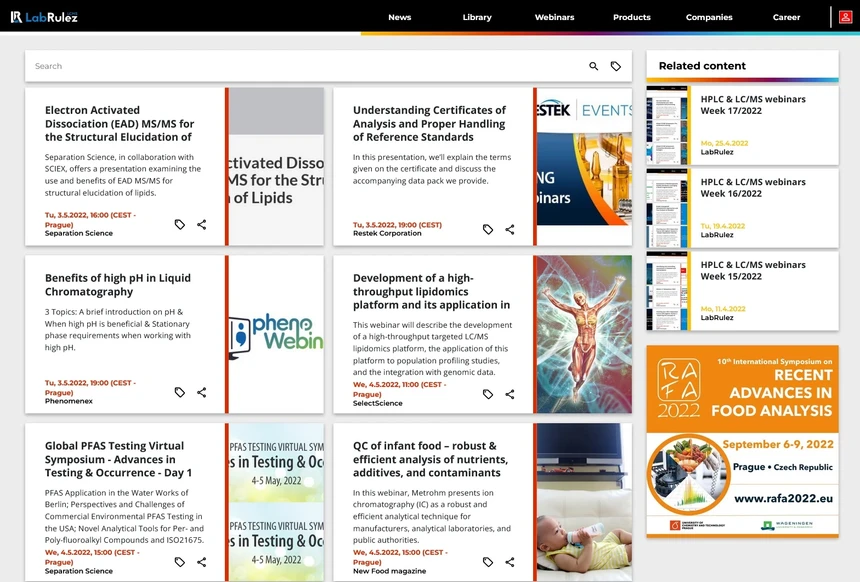Click the Phenomenex webinar logo image

(276, 334)
